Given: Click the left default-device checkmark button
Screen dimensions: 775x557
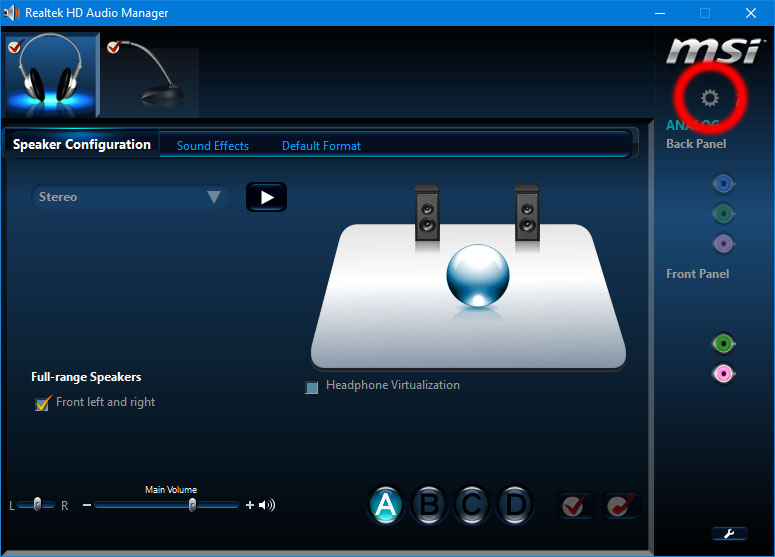Looking at the screenshot, I should [576, 505].
